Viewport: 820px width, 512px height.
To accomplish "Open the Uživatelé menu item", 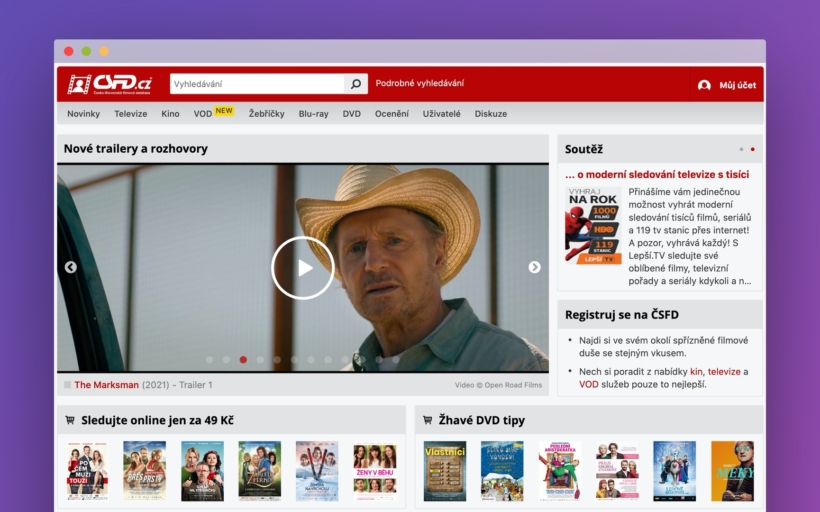I will point(441,113).
